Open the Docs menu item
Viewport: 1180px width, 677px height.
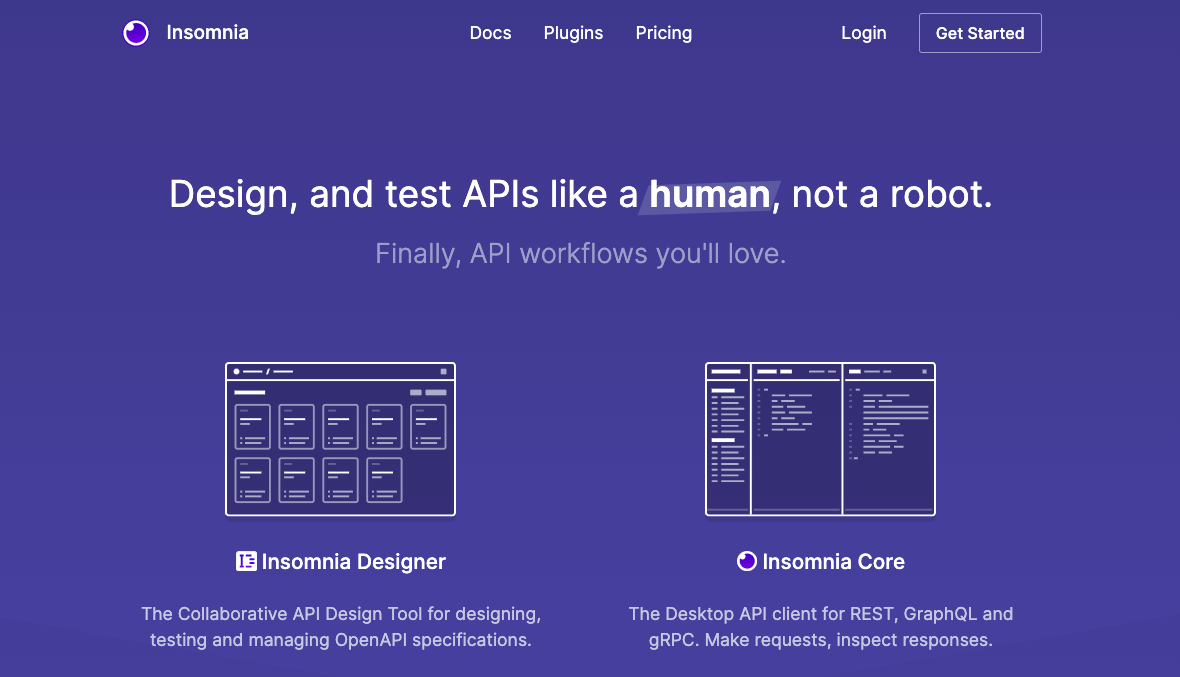(491, 33)
